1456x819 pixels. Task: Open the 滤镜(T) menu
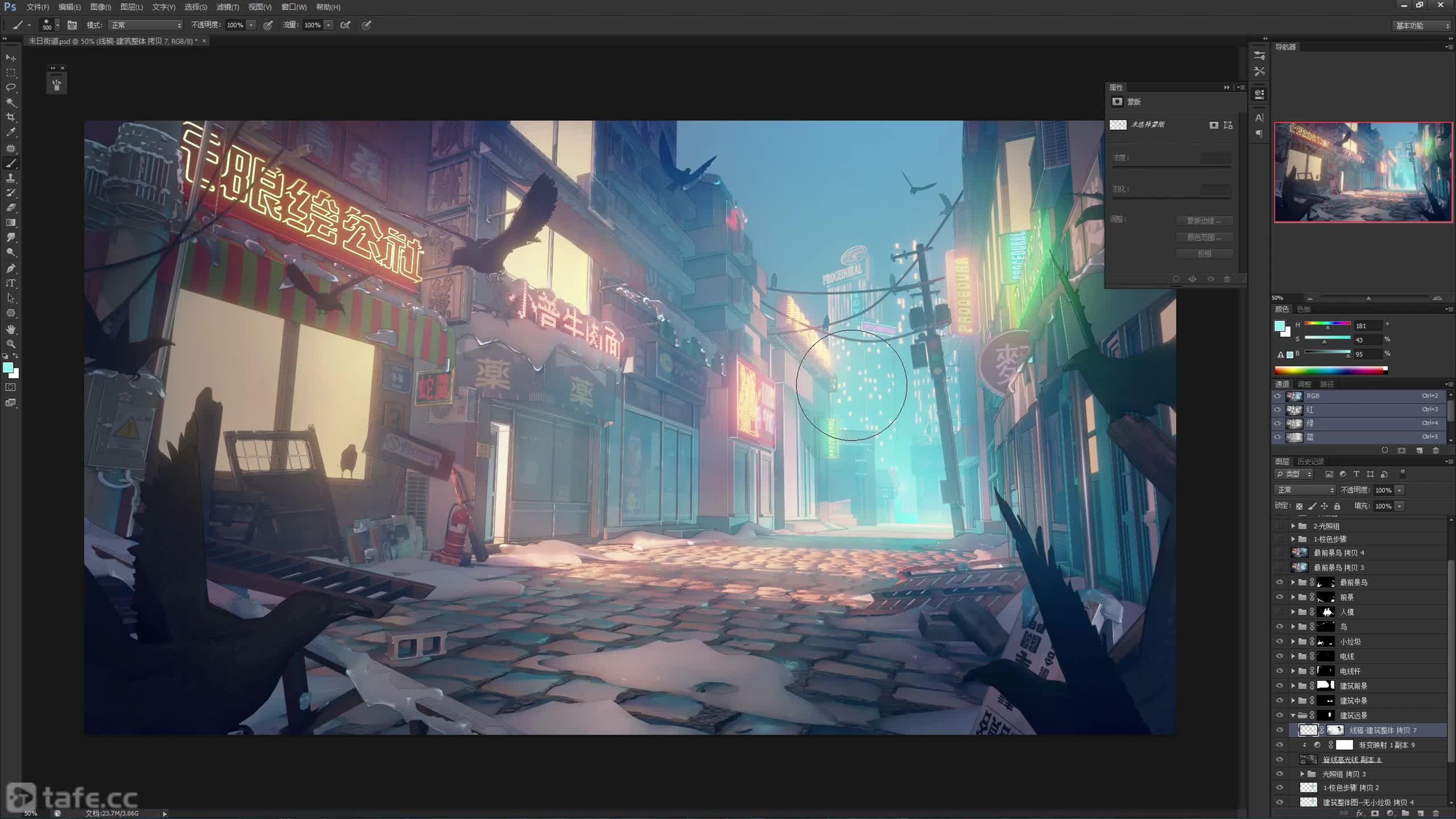(x=227, y=7)
